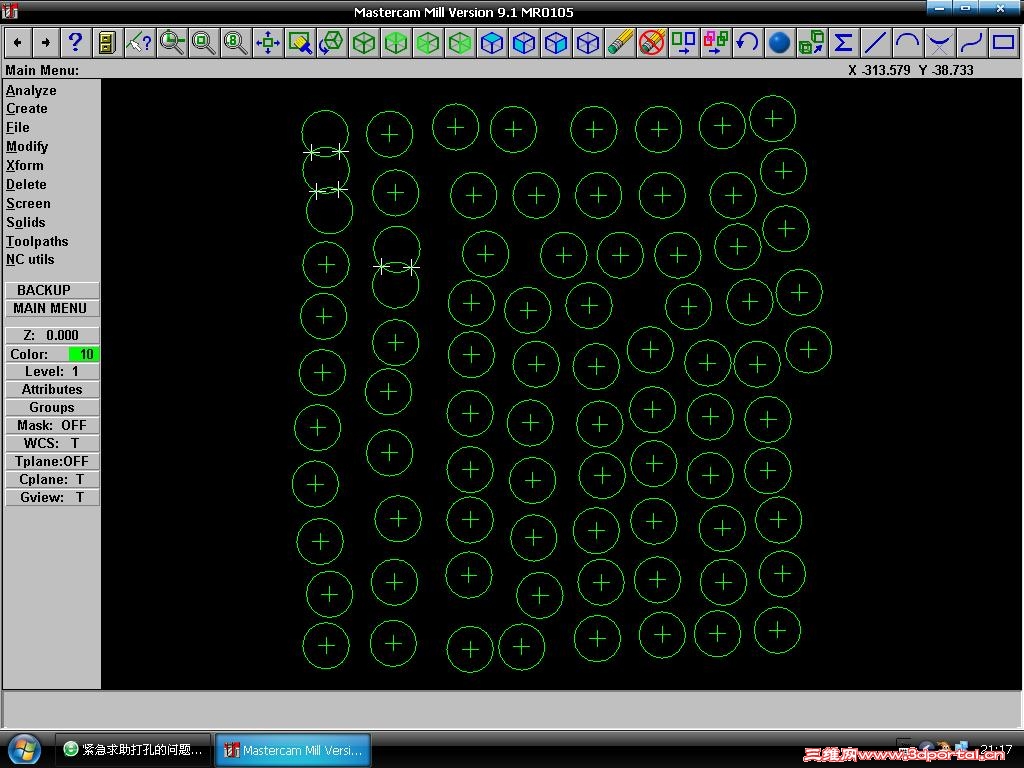Viewport: 1024px width, 768px height.
Task: Select the Spline curve tool icon
Action: point(971,43)
